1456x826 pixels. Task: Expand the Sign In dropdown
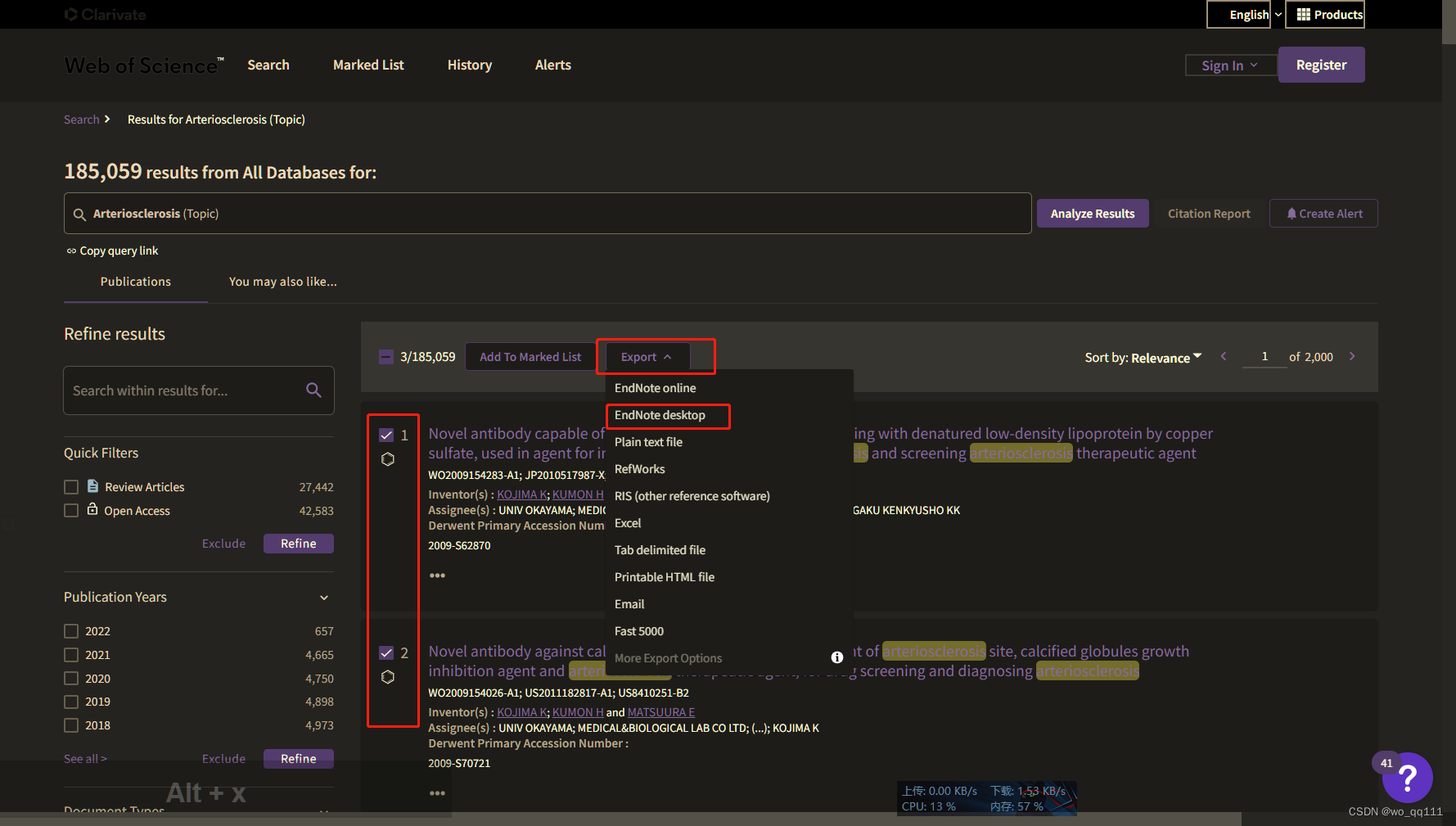pyautogui.click(x=1230, y=65)
